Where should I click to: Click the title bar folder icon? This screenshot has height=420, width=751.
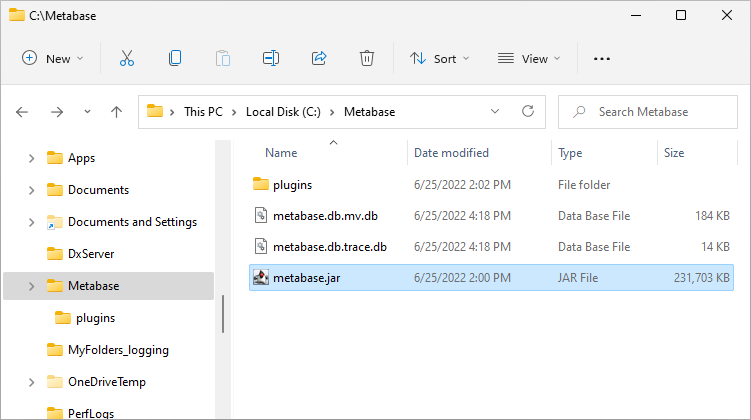pyautogui.click(x=17, y=15)
